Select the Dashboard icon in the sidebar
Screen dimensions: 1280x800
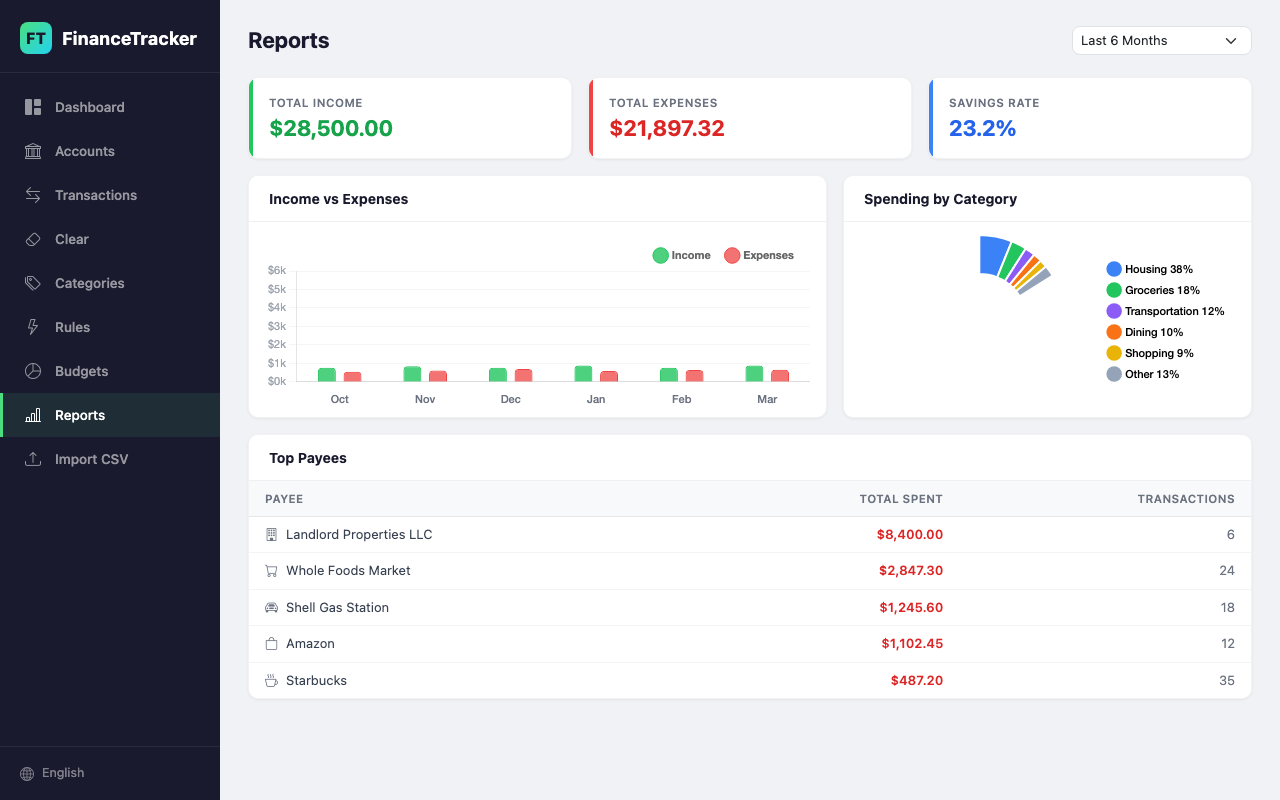[x=33, y=107]
